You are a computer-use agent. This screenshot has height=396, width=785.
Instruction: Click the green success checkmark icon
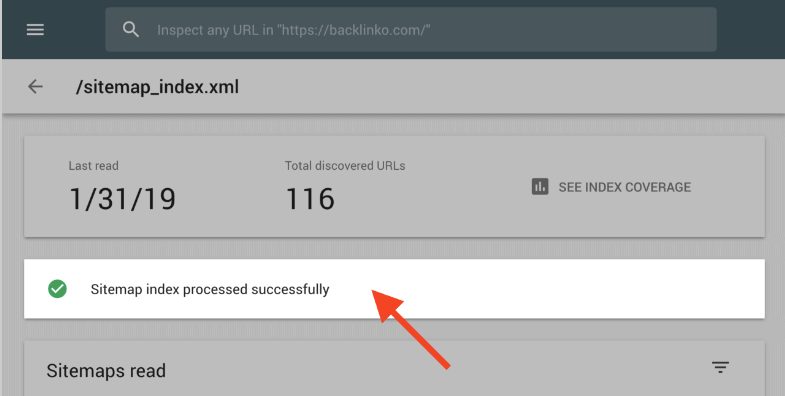tap(58, 289)
